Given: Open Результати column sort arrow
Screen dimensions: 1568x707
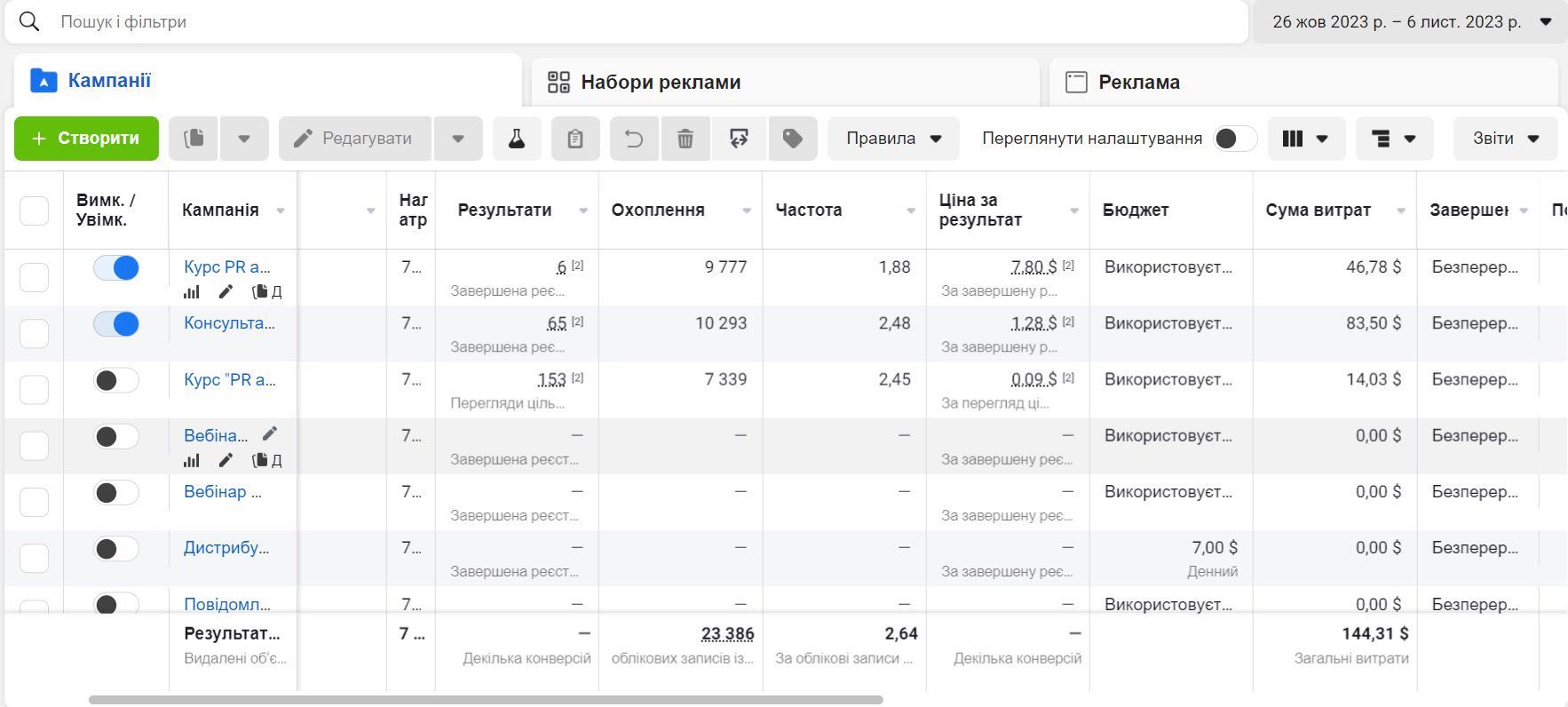Looking at the screenshot, I should pyautogui.click(x=583, y=211).
